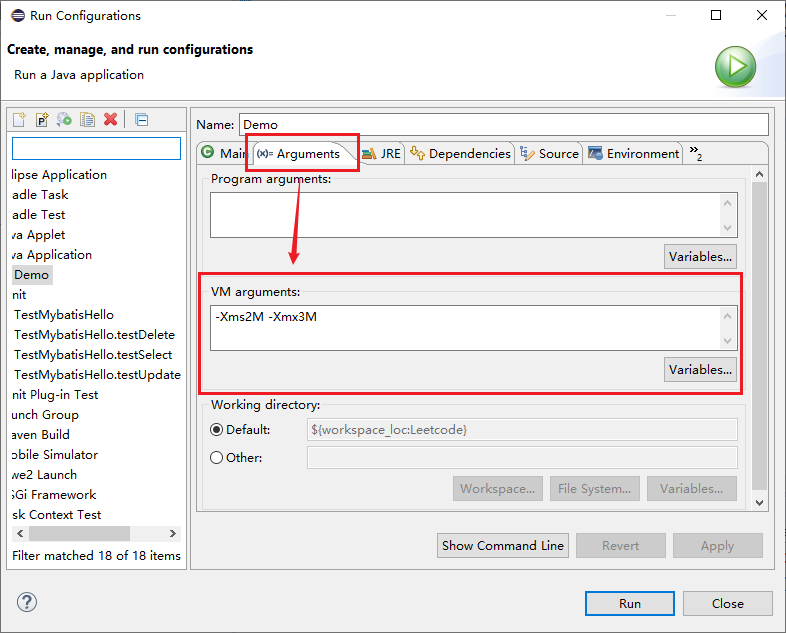Open the Dependencies tab
Screen dimensions: 786x633
(x=460, y=153)
